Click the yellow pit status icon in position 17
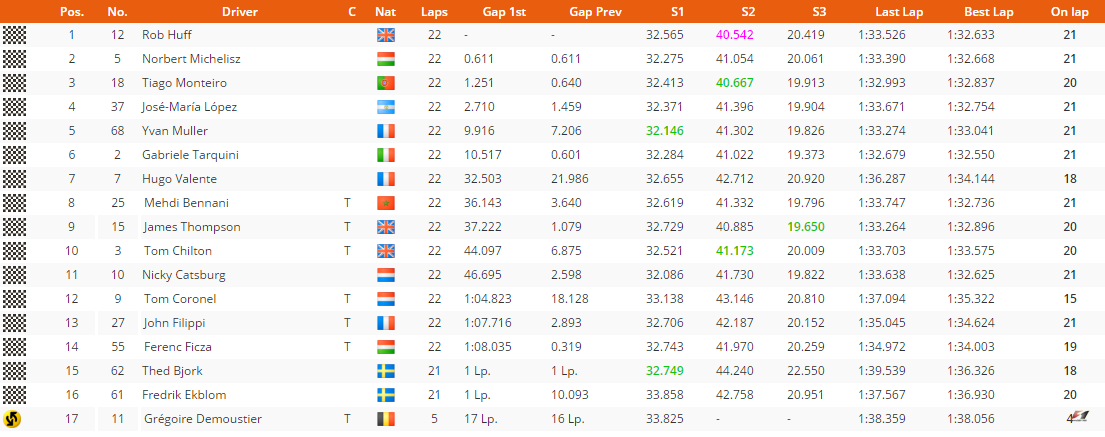The image size is (1105, 437). pos(13,419)
